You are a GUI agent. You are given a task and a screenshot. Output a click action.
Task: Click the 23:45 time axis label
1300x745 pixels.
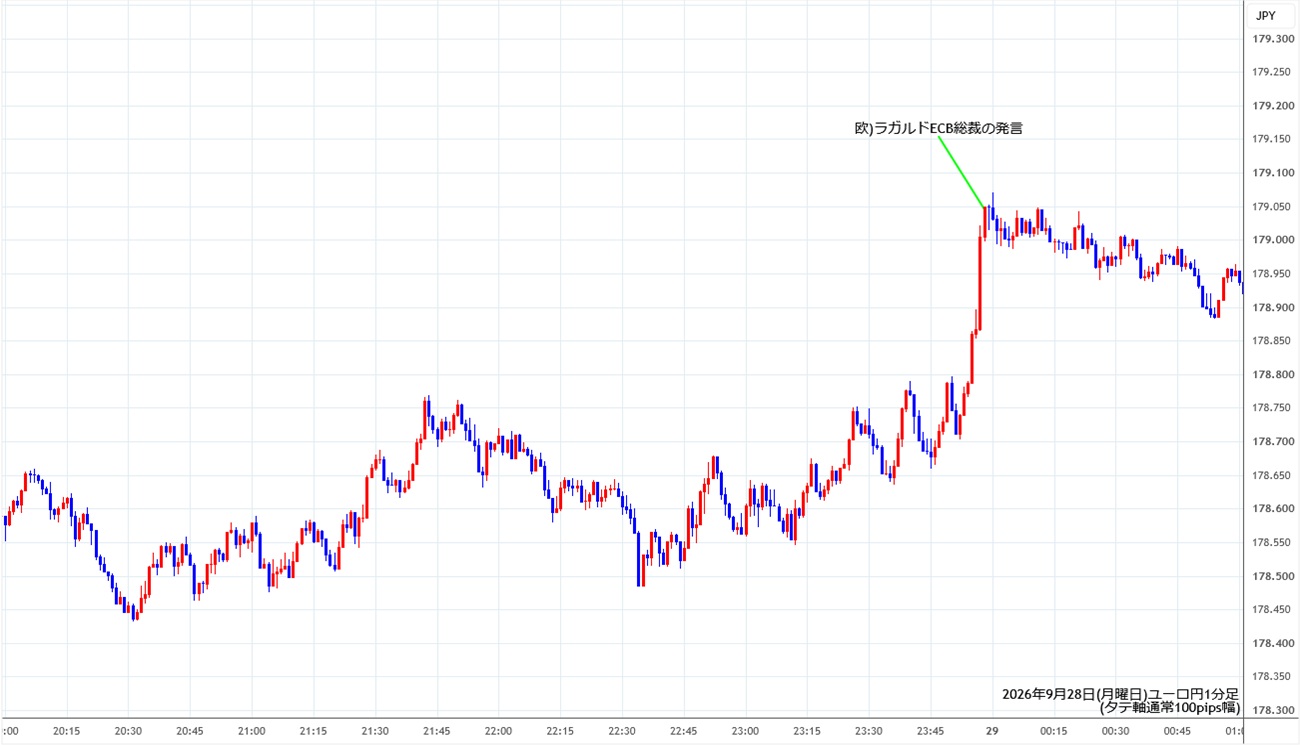930,732
